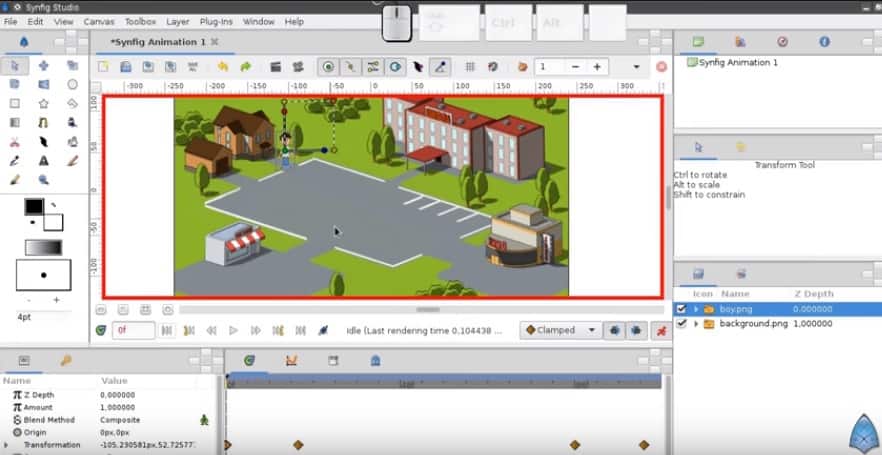Select the Cutout scissors tool
The height and width of the screenshot is (455, 882).
click(15, 142)
